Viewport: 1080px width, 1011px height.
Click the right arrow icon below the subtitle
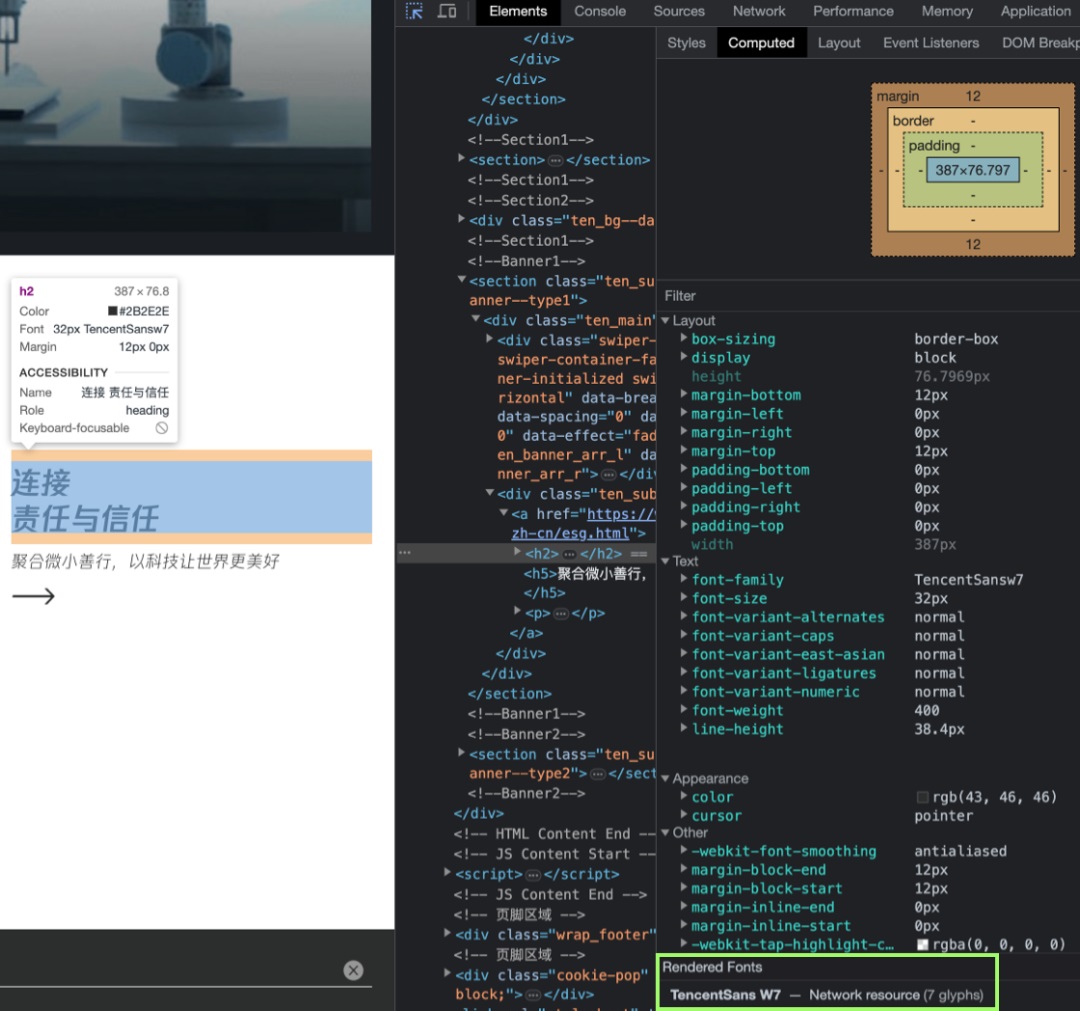click(33, 597)
